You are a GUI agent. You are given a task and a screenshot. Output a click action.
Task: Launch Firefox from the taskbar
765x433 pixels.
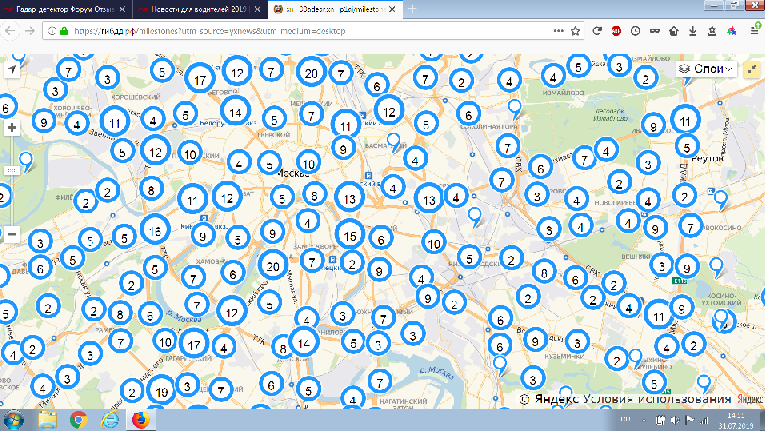(x=141, y=419)
